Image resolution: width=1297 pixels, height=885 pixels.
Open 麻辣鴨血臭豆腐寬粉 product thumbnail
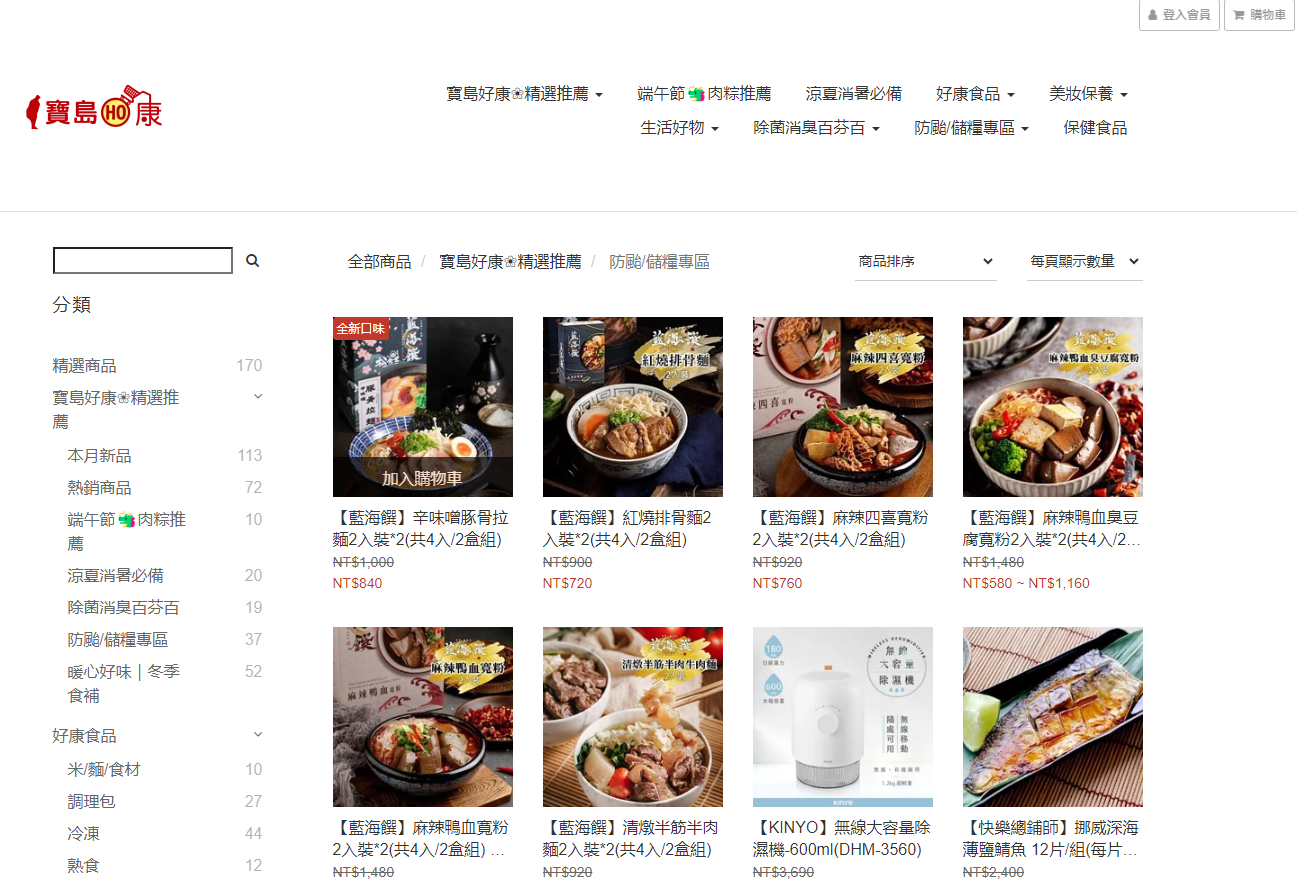pos(1053,407)
